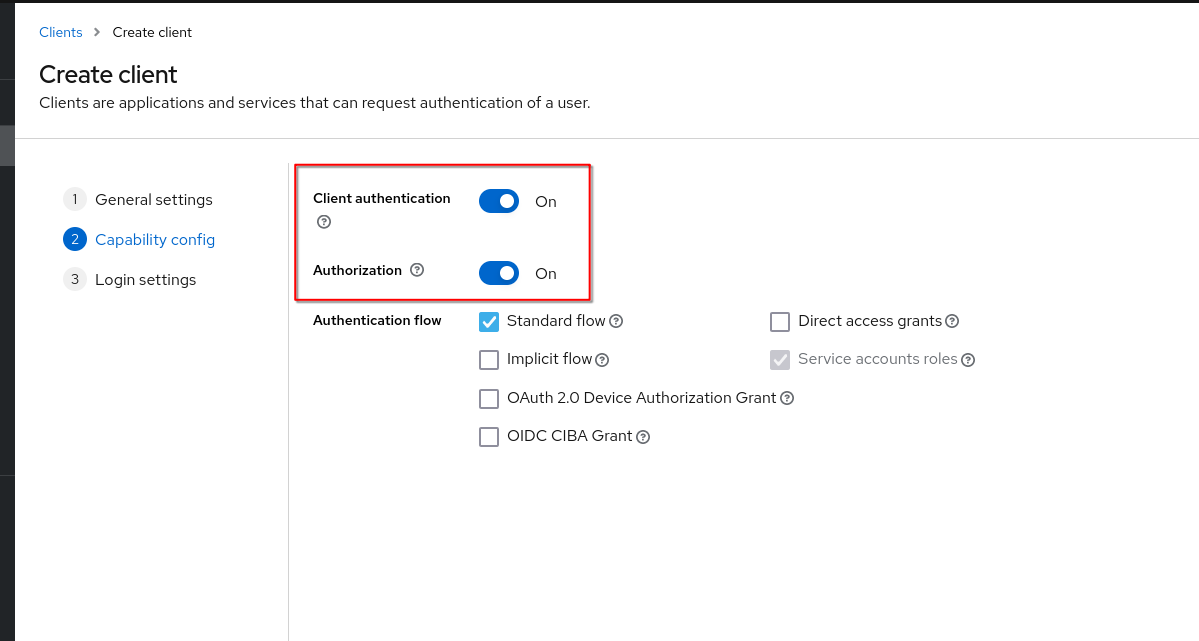Show help for OAuth 2.0 Device Authorization Grant
Screen dimensions: 1199x641
[x=787, y=398]
